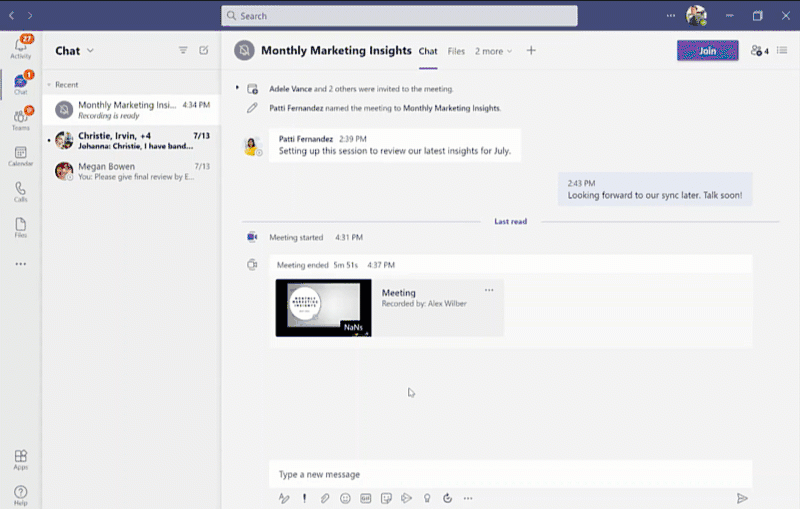Image resolution: width=800 pixels, height=509 pixels.
Task: Go forward with the forward arrow
Action: coord(30,16)
